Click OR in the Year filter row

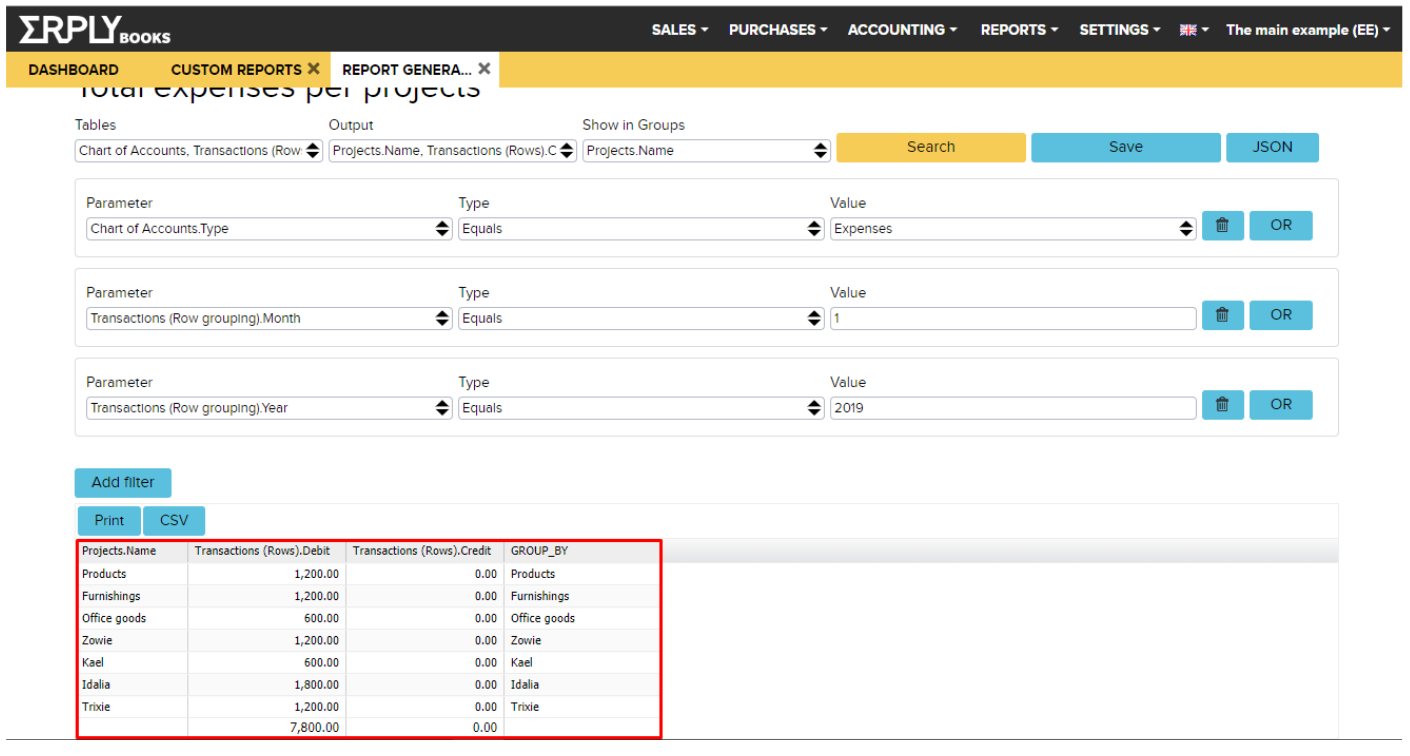[x=1281, y=405]
